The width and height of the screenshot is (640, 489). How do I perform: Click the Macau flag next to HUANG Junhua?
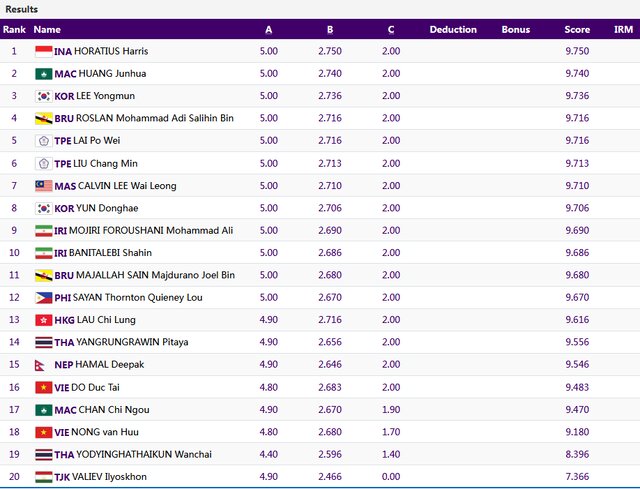pyautogui.click(x=43, y=74)
